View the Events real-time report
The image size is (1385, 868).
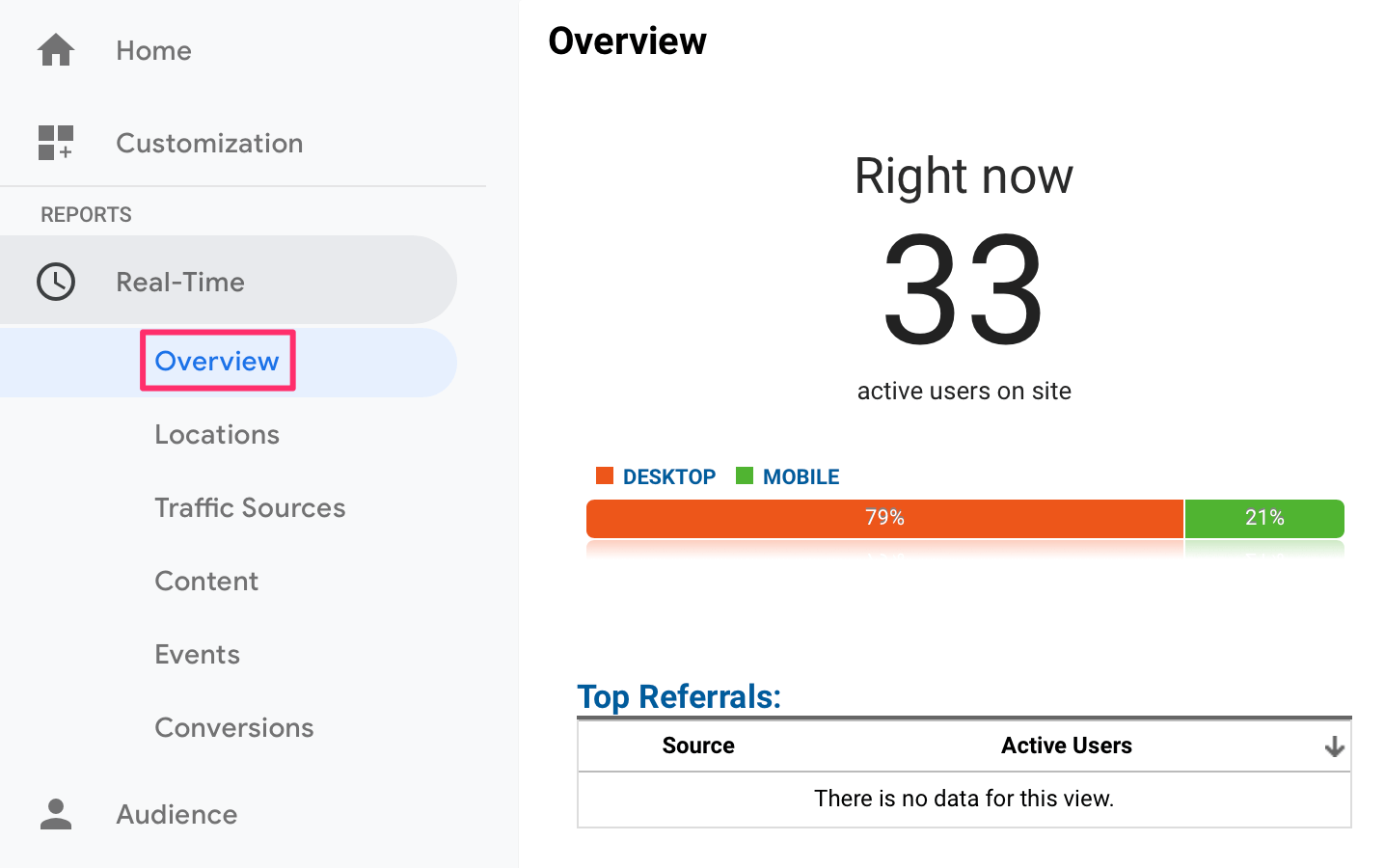click(x=197, y=654)
